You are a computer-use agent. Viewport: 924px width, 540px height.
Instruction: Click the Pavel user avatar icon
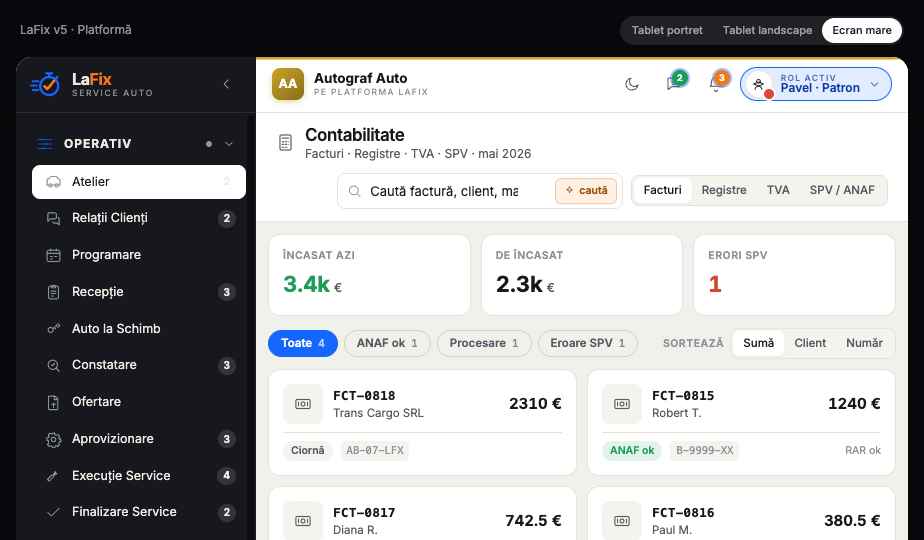759,84
